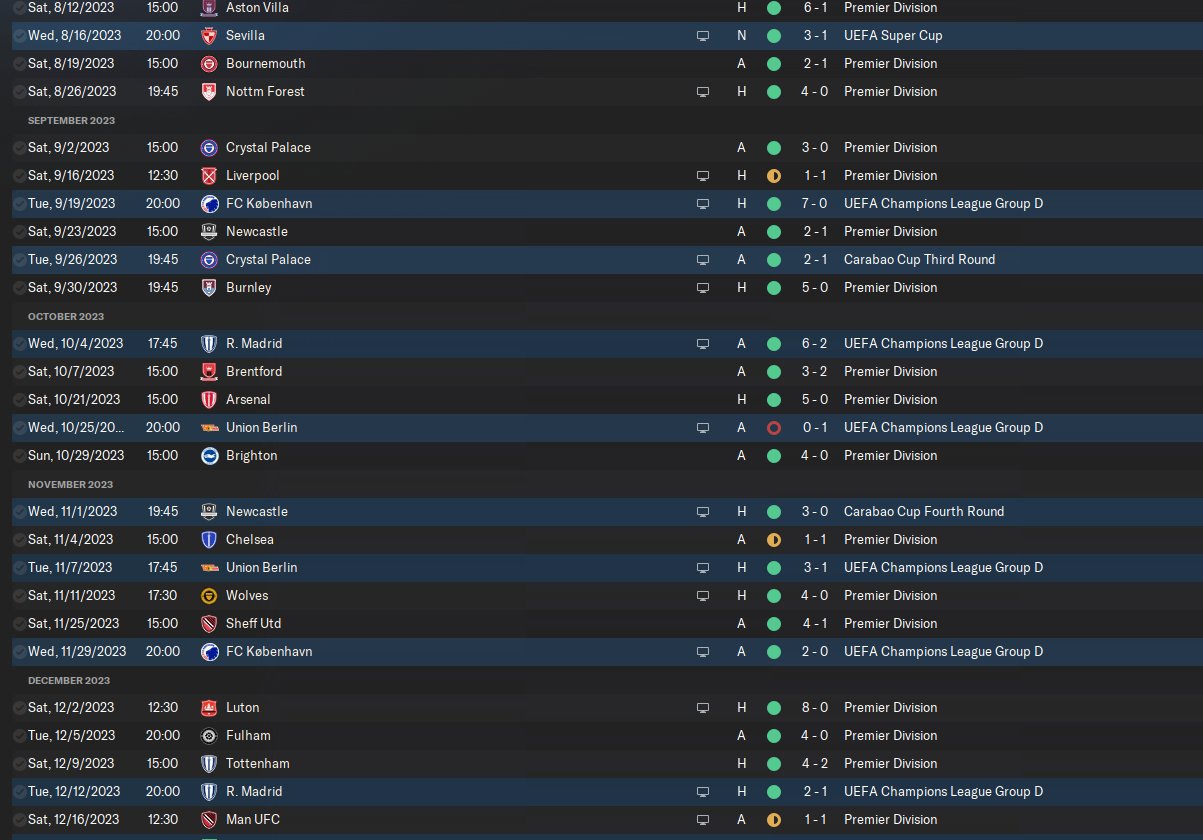Screen dimensions: 1203x840
Task: Click the October 2023 month header
Action: 66,316
